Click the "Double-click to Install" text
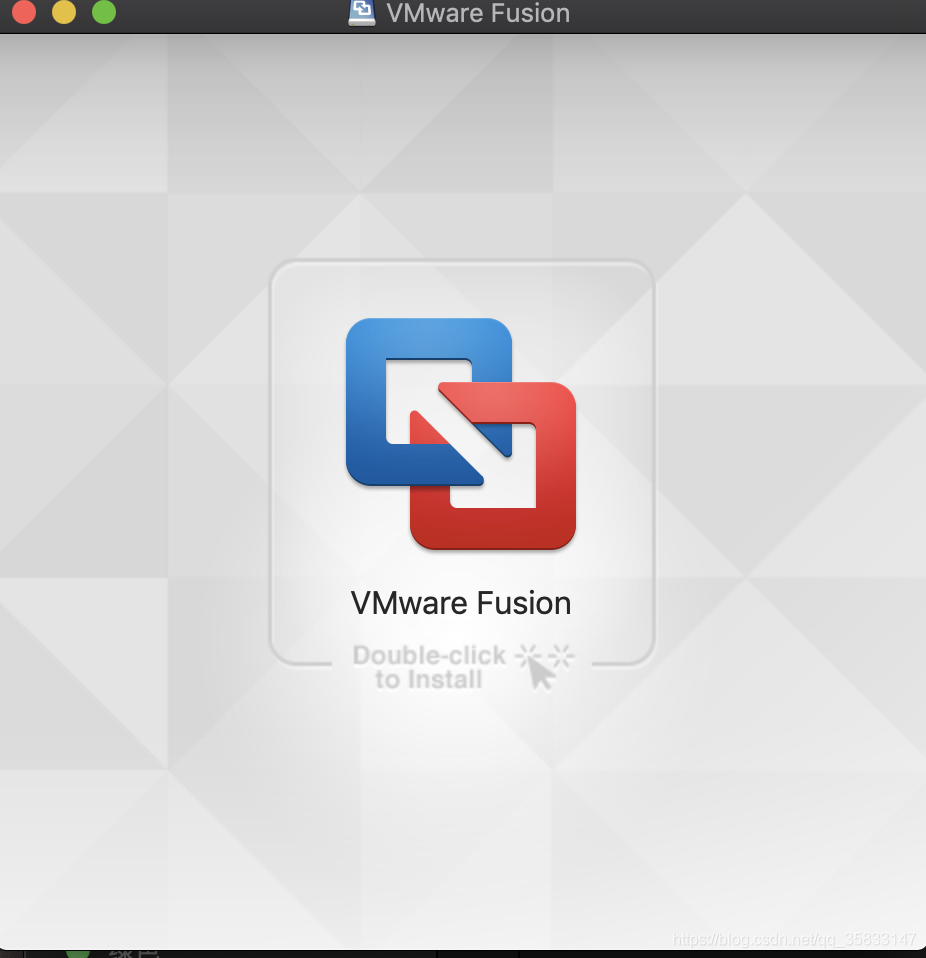This screenshot has width=926, height=958. pyautogui.click(x=429, y=667)
